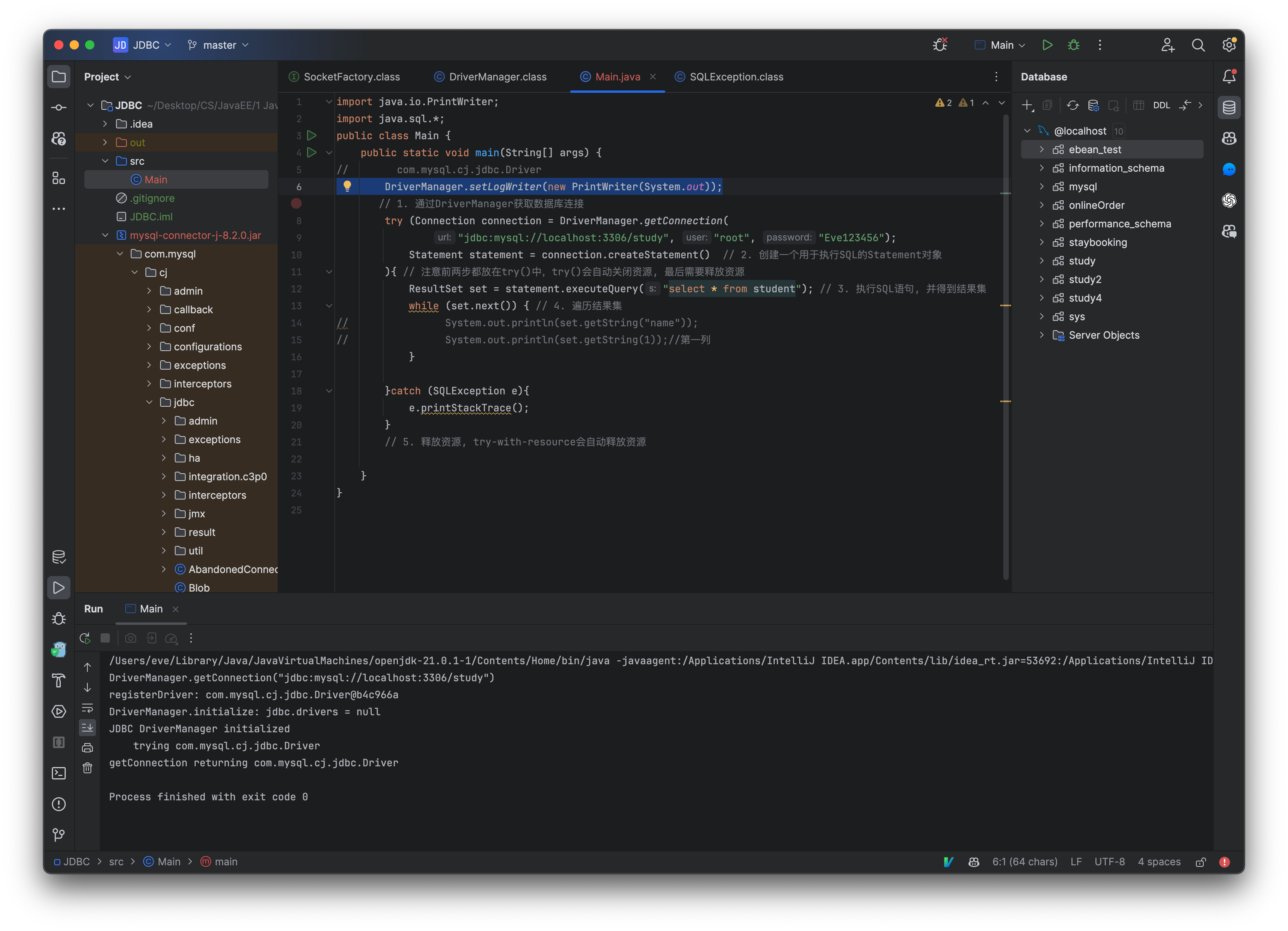Click the Settings gear icon in toolbar

tap(1229, 44)
